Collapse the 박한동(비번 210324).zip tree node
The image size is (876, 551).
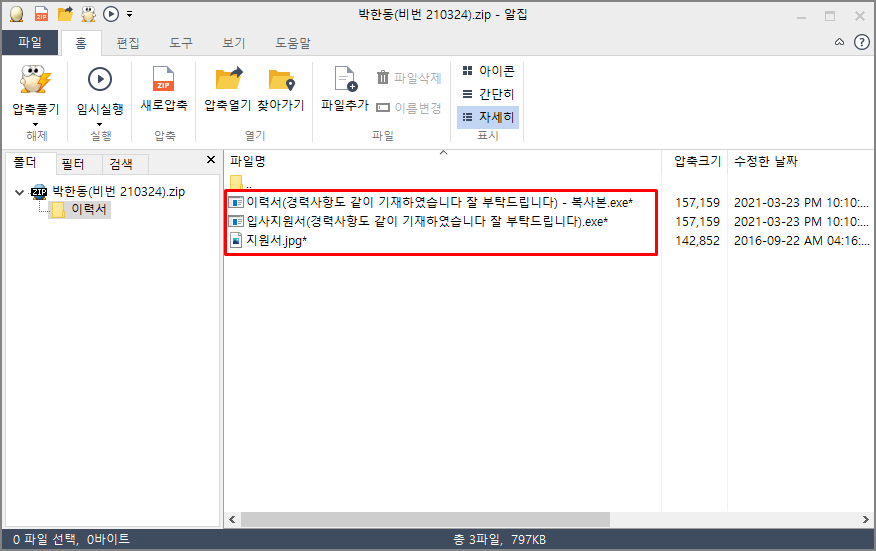pos(20,192)
